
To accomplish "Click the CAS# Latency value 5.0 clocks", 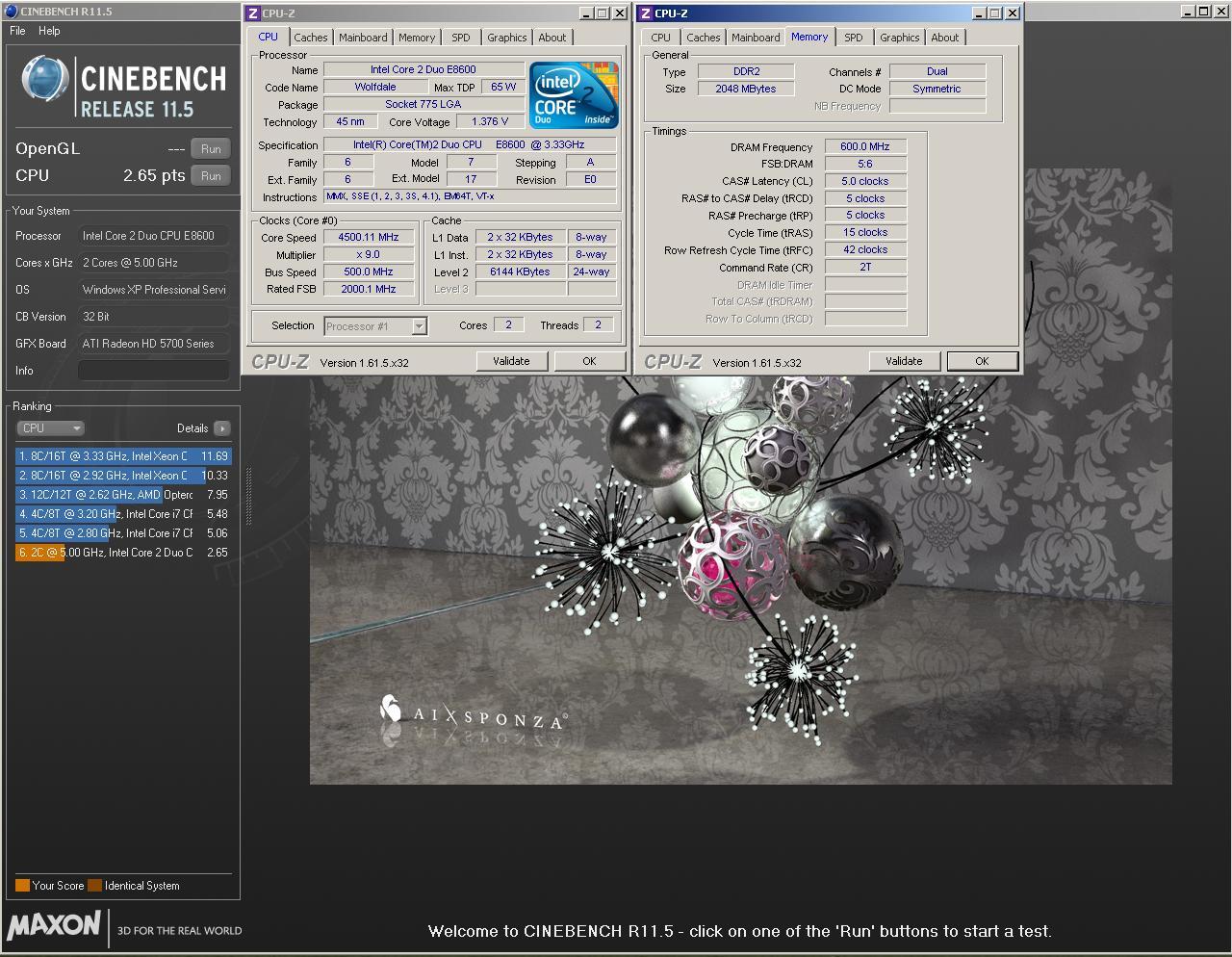I will pyautogui.click(x=865, y=182).
